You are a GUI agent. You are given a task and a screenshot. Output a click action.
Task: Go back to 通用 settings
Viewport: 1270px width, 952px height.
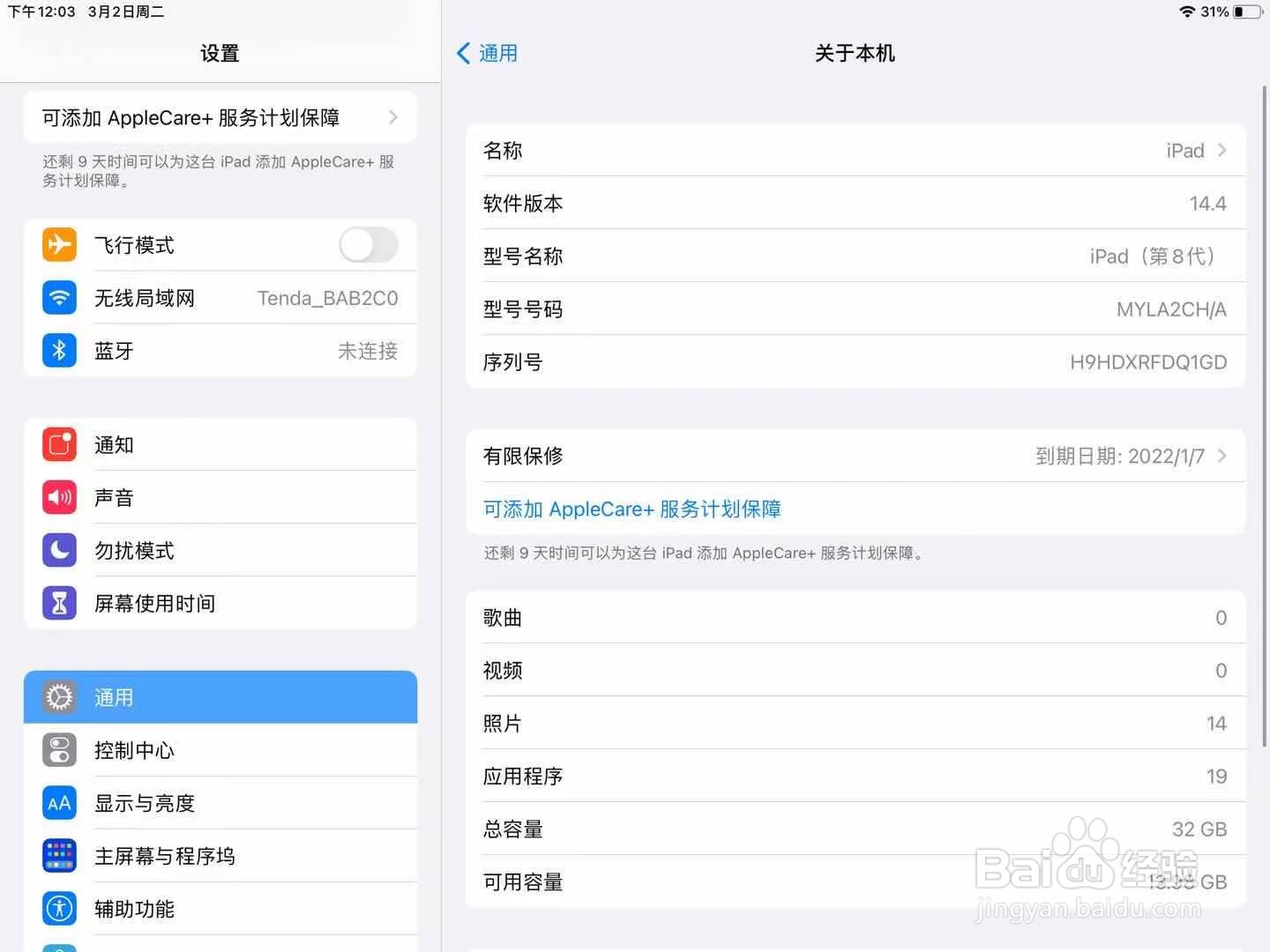click(x=488, y=53)
